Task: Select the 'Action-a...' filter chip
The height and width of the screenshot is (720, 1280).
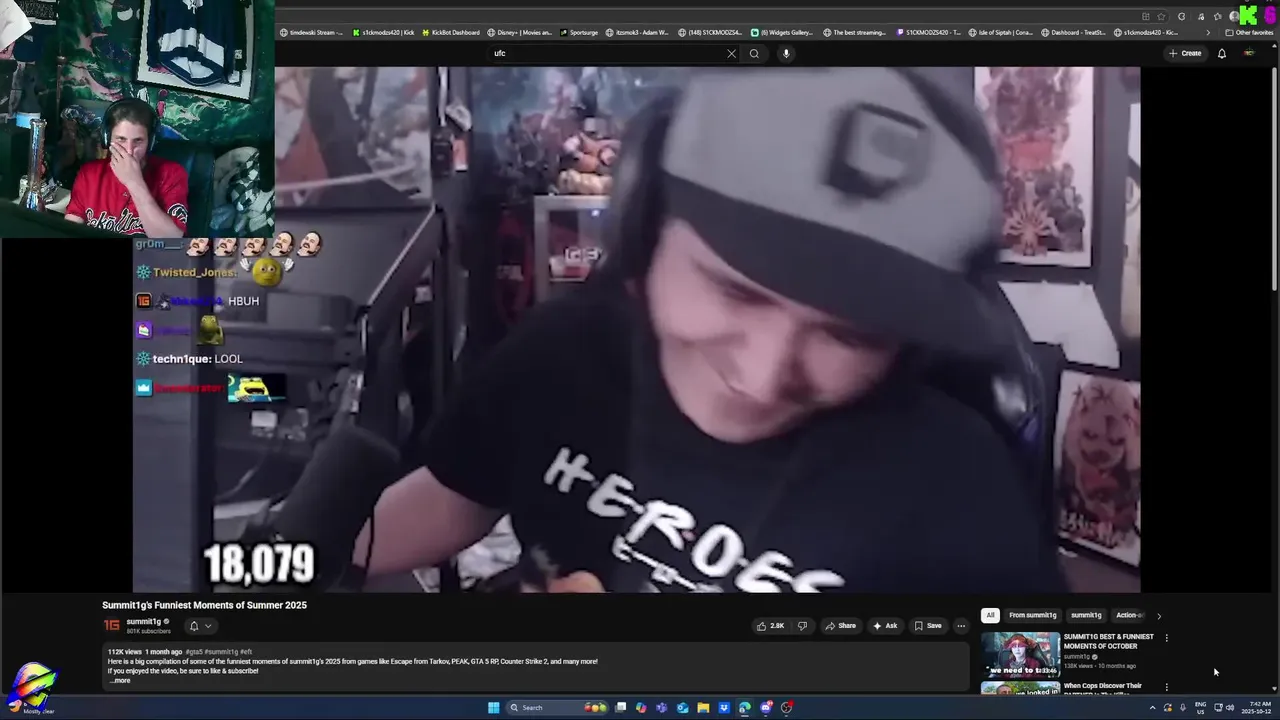Action: [x=1128, y=615]
